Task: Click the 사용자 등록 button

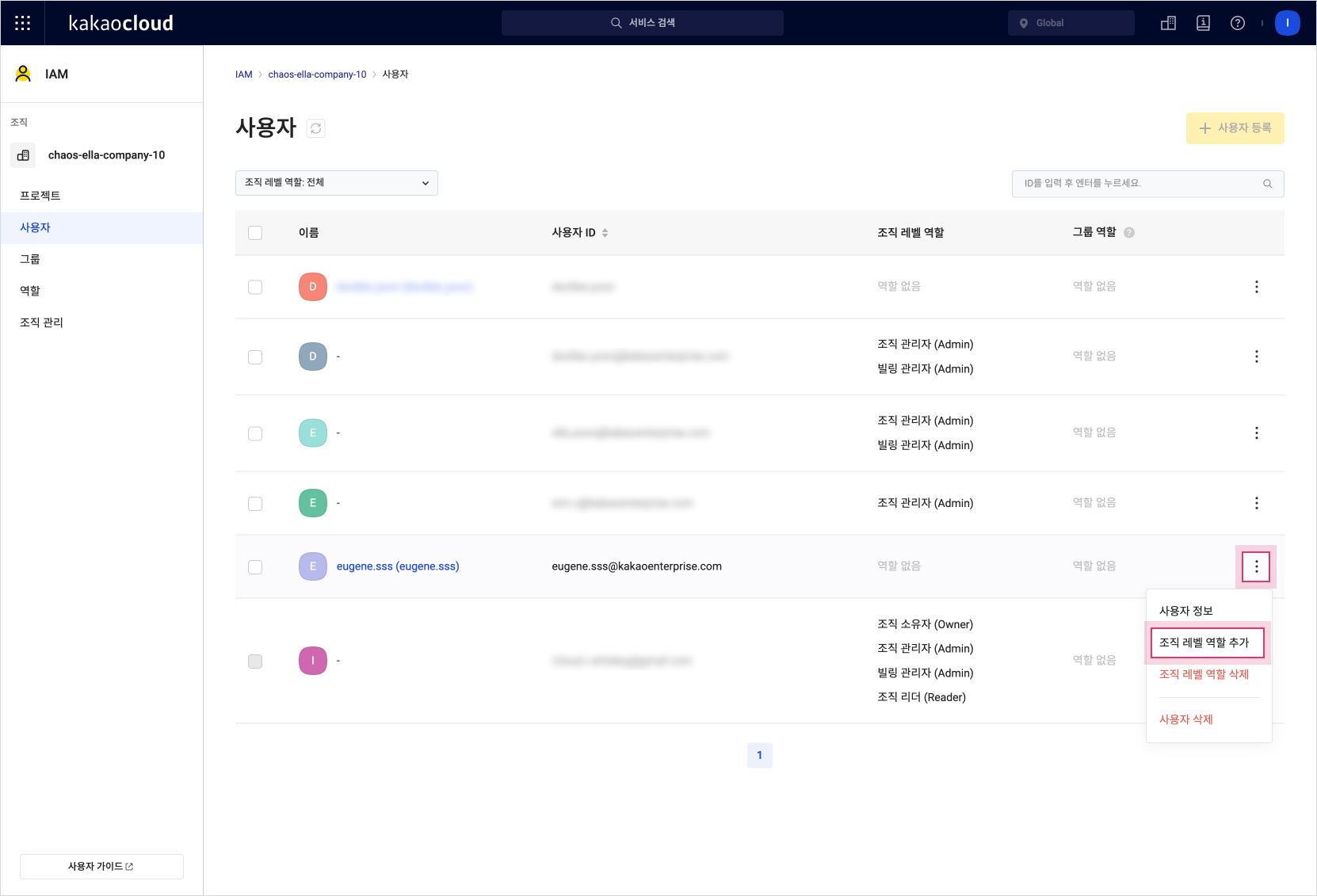Action: (1235, 128)
